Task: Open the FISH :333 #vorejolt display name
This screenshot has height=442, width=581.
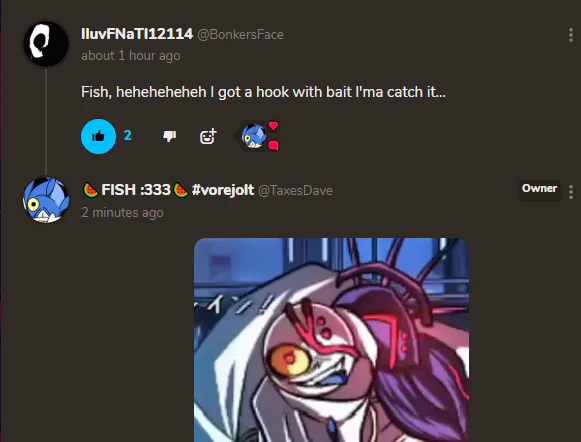Action: click(x=168, y=190)
